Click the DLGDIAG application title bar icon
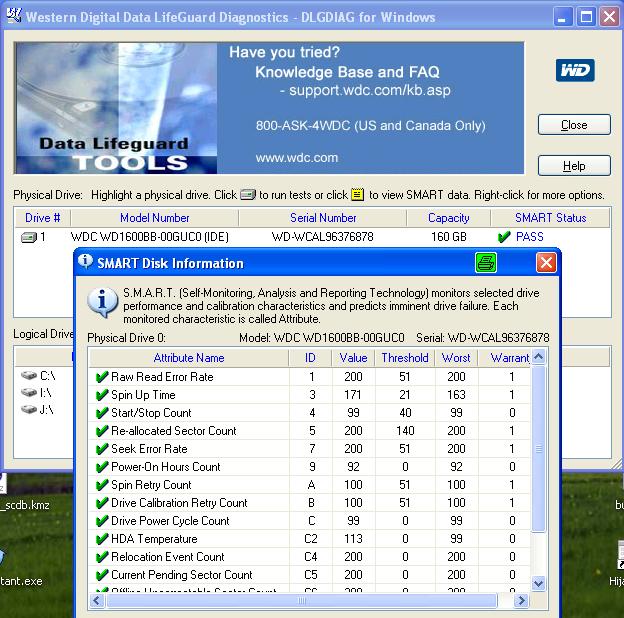Screen dimensions: 624x618 point(14,16)
